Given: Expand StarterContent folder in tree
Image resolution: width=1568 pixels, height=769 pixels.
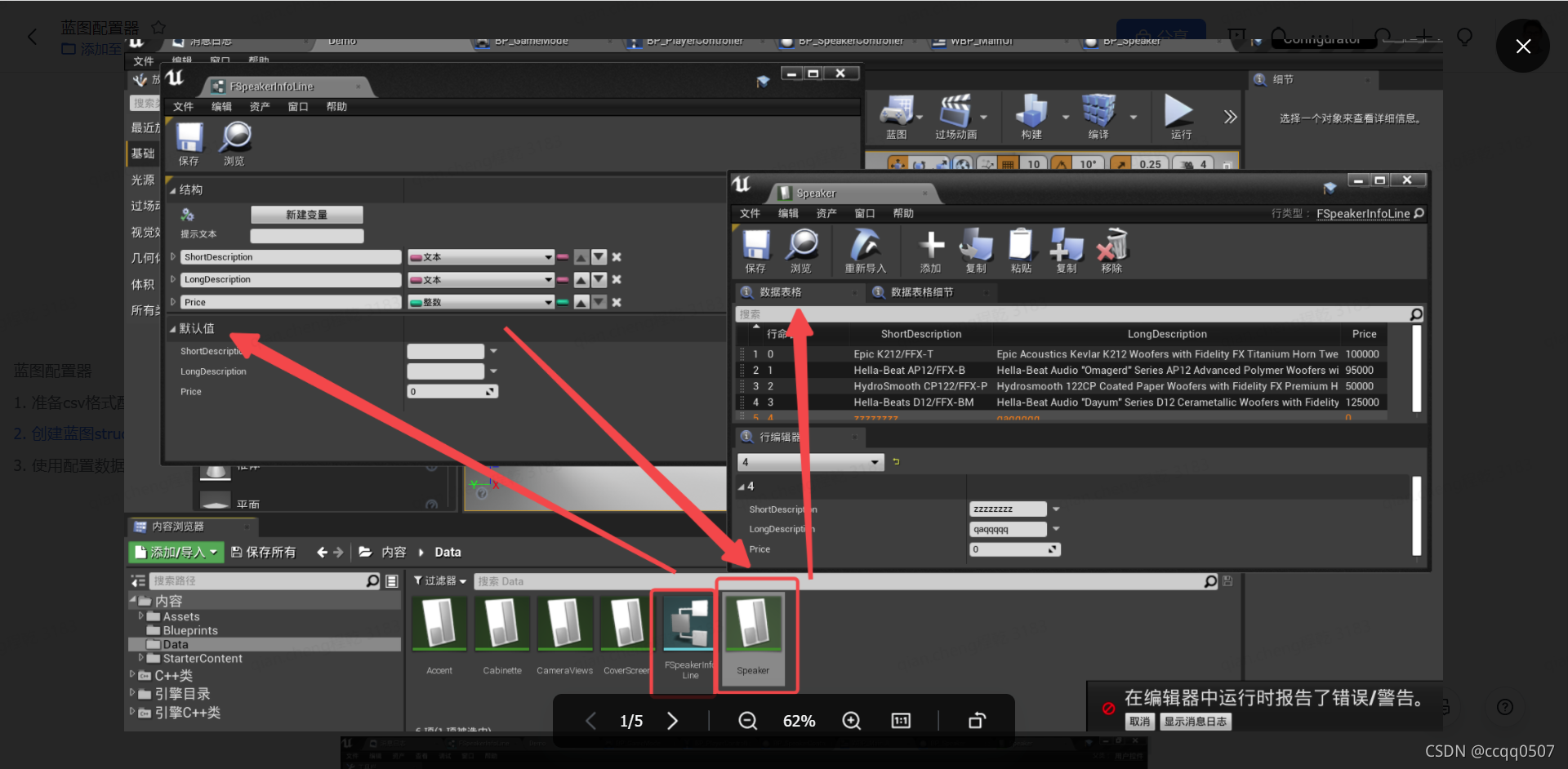Looking at the screenshot, I should (x=141, y=658).
